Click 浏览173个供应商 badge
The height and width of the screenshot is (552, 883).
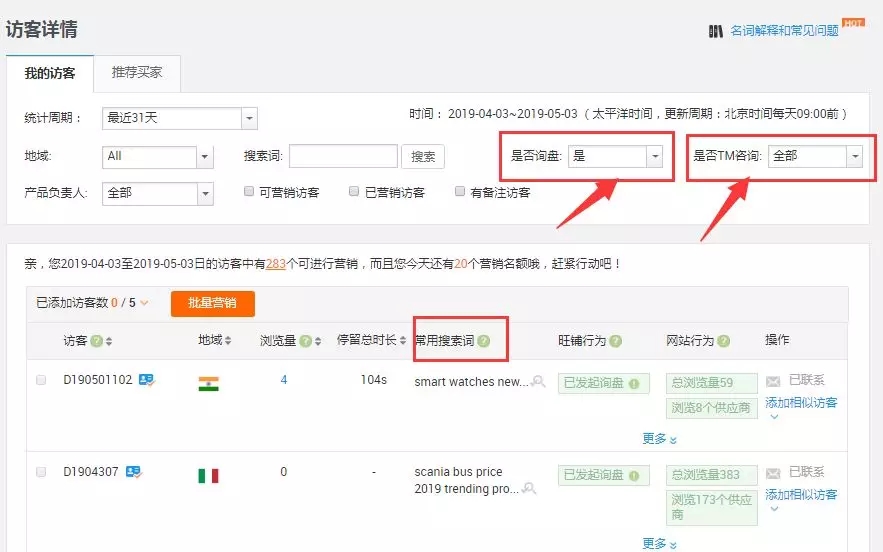click(x=712, y=508)
